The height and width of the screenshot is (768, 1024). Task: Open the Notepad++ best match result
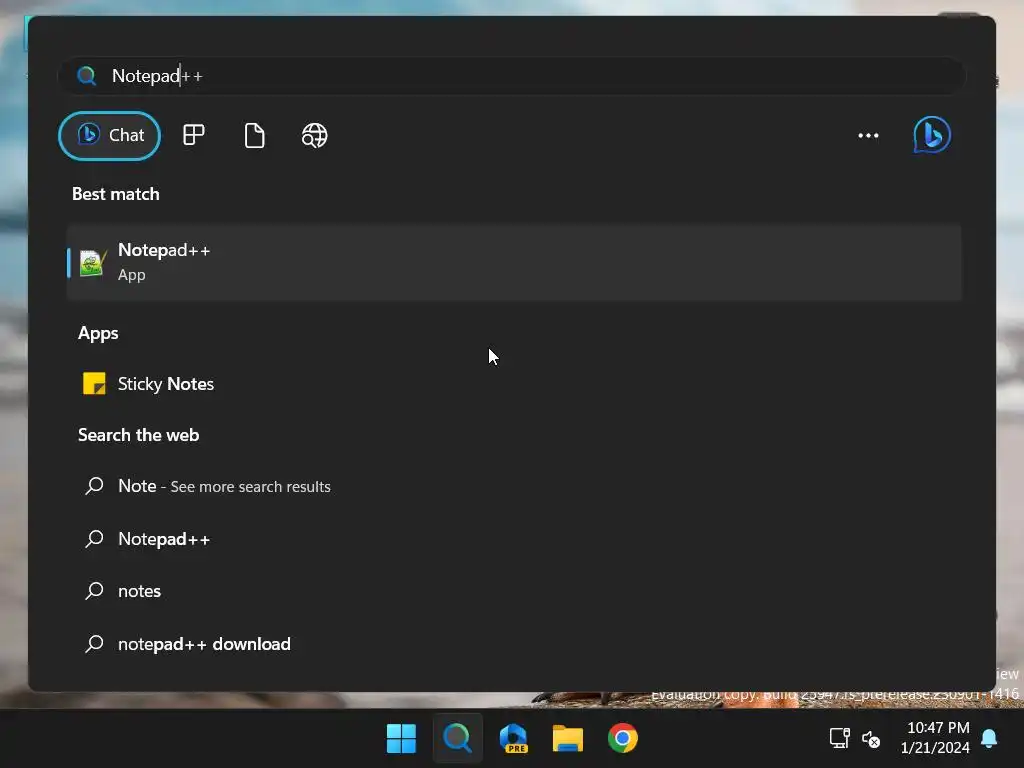coord(514,263)
